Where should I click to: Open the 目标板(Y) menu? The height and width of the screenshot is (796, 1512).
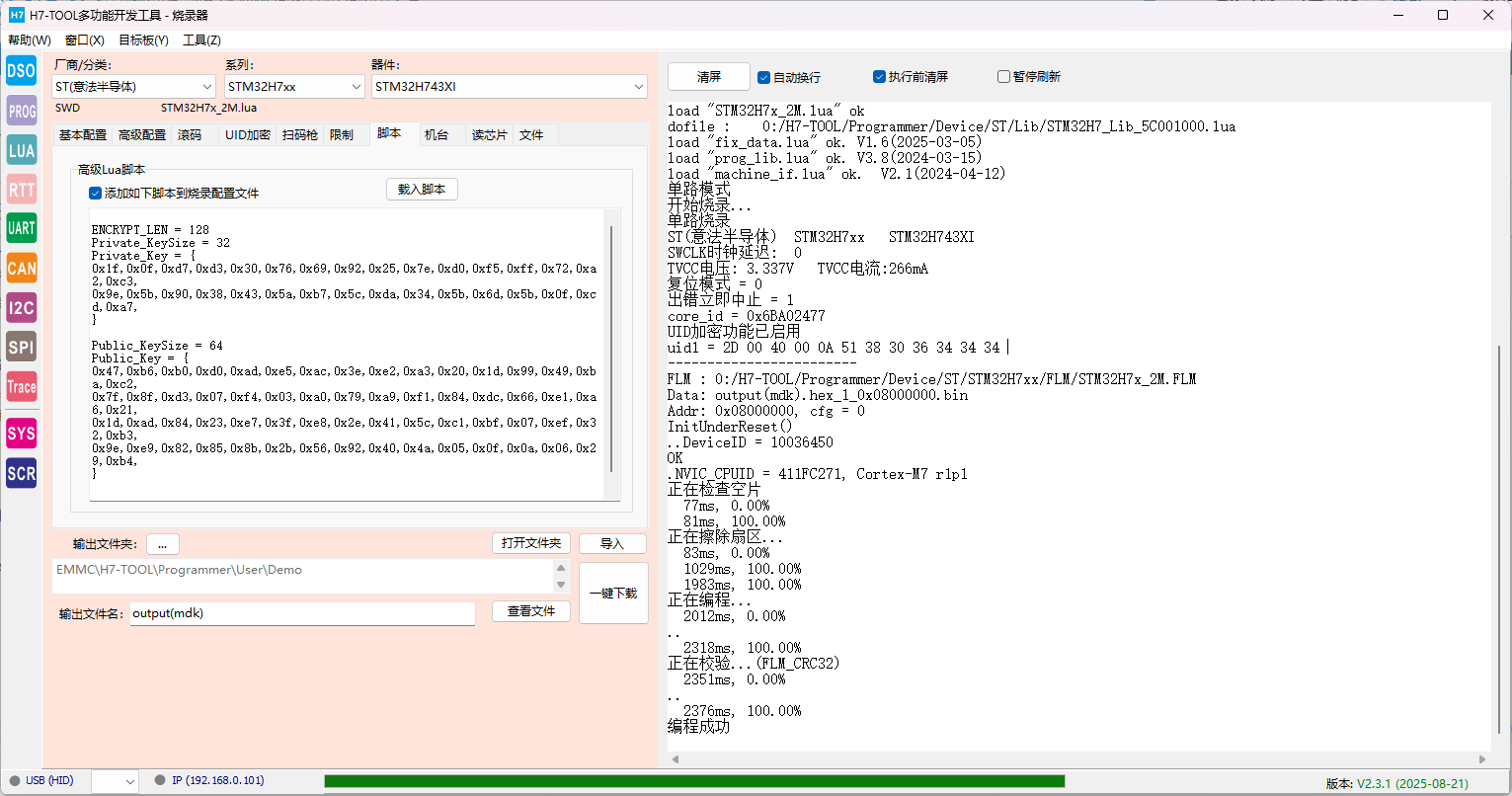[143, 40]
